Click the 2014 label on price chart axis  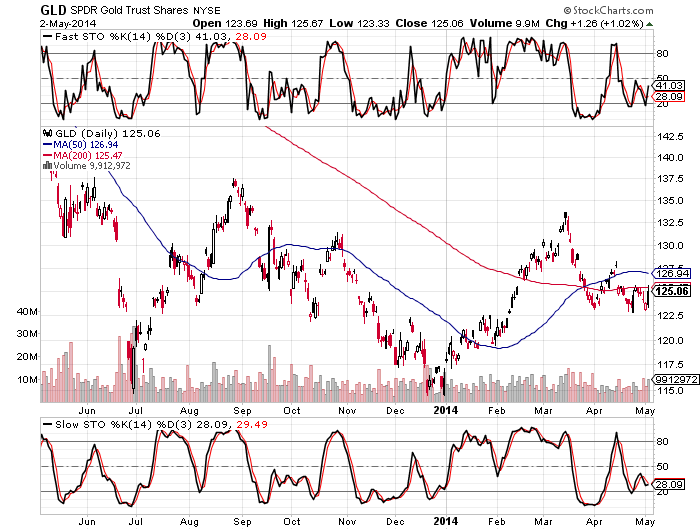(x=446, y=410)
